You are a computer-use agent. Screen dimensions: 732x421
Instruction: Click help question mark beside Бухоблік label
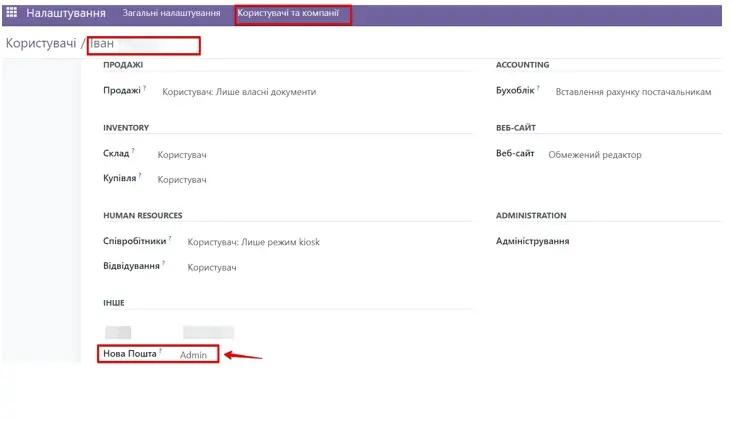click(x=538, y=88)
